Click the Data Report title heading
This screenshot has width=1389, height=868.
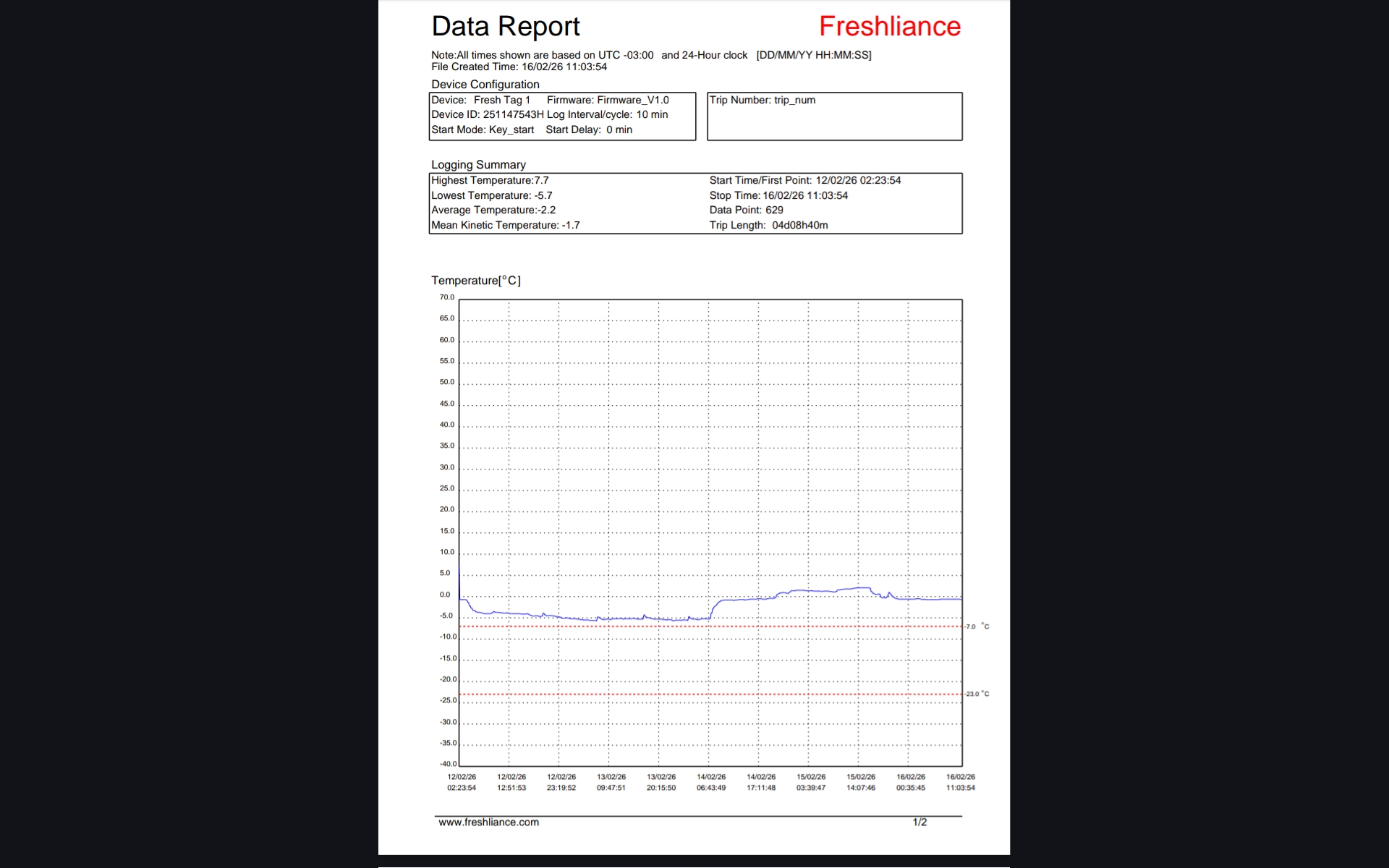pos(505,27)
